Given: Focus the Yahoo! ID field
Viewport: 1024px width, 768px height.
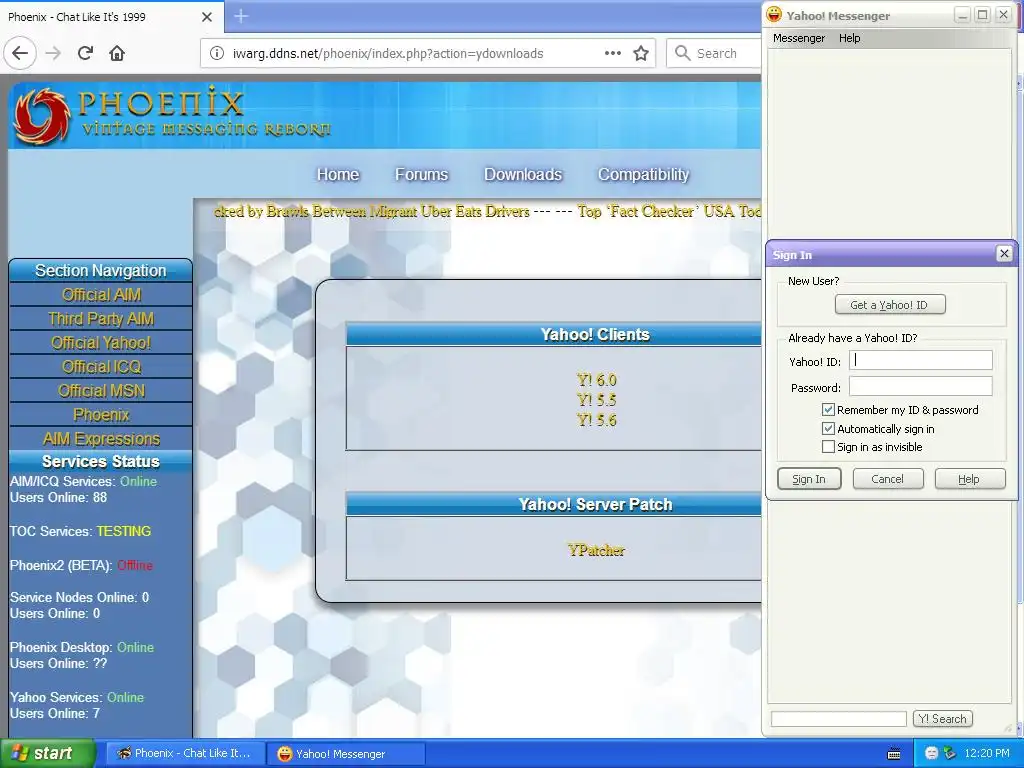Looking at the screenshot, I should [921, 360].
